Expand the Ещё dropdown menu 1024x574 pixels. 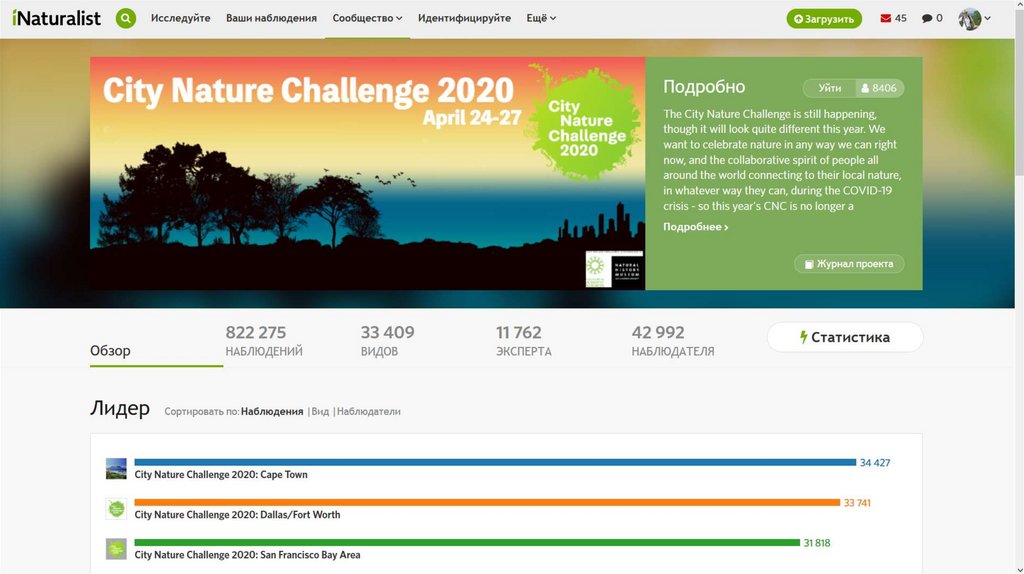(541, 18)
